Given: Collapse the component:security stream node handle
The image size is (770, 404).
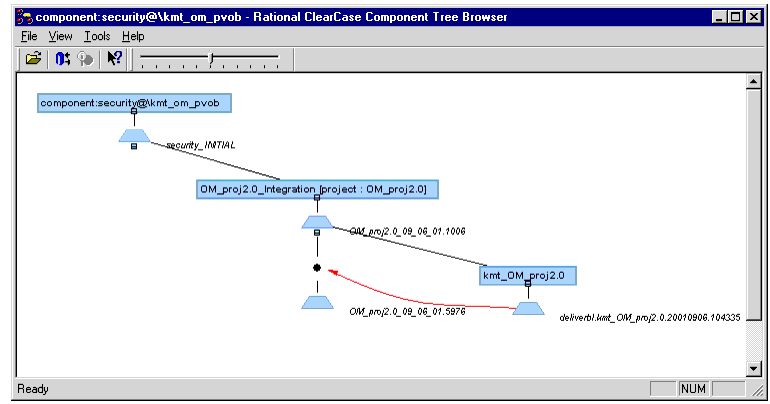Looking at the screenshot, I should click(134, 111).
